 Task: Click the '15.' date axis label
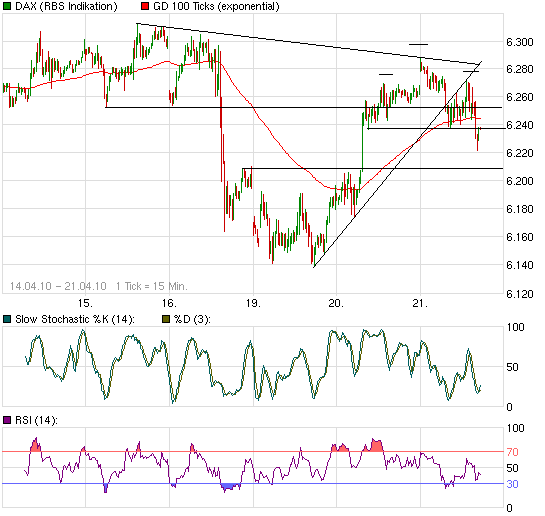(x=85, y=303)
